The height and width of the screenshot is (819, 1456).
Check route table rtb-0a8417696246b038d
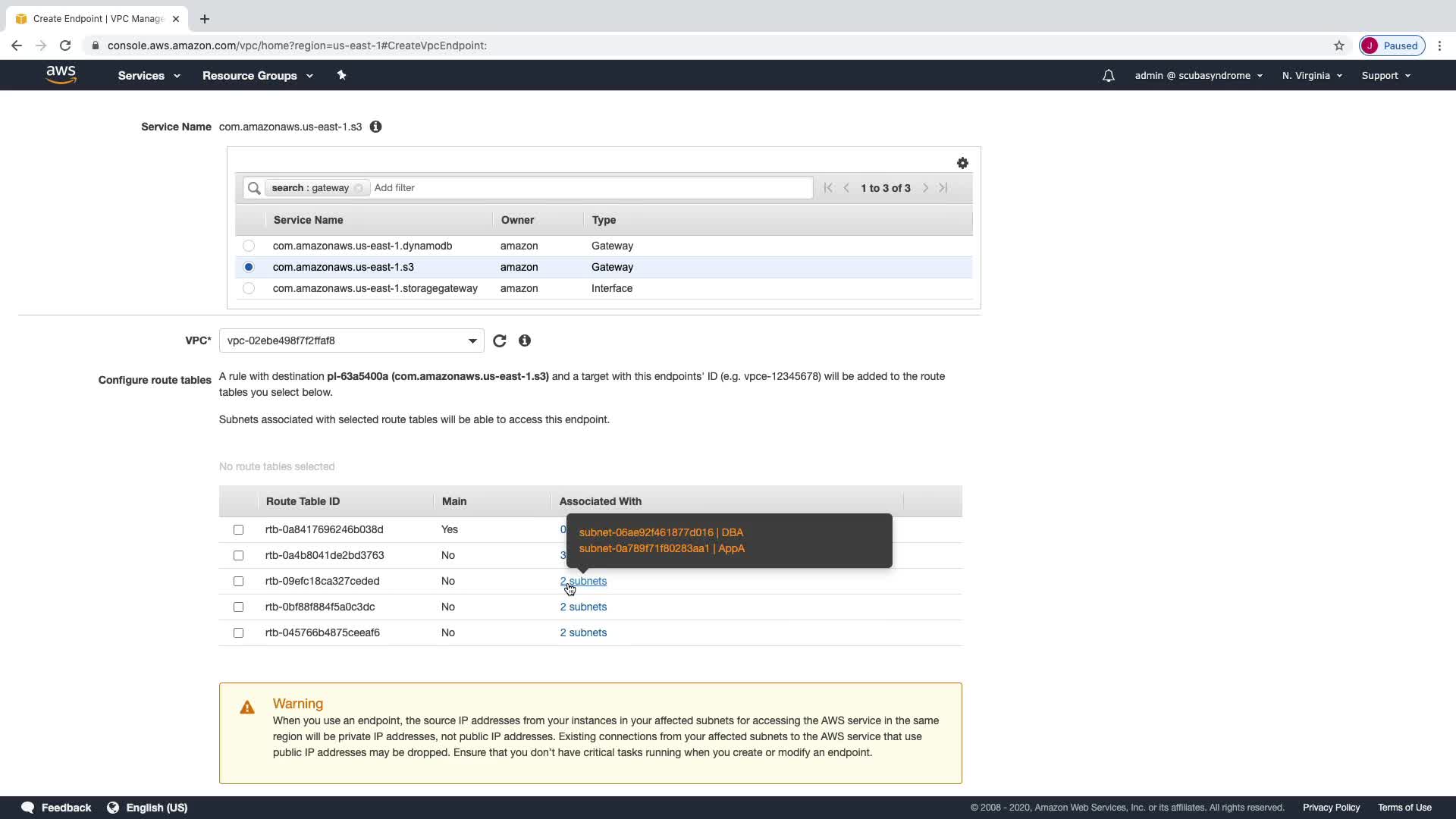pyautogui.click(x=238, y=529)
